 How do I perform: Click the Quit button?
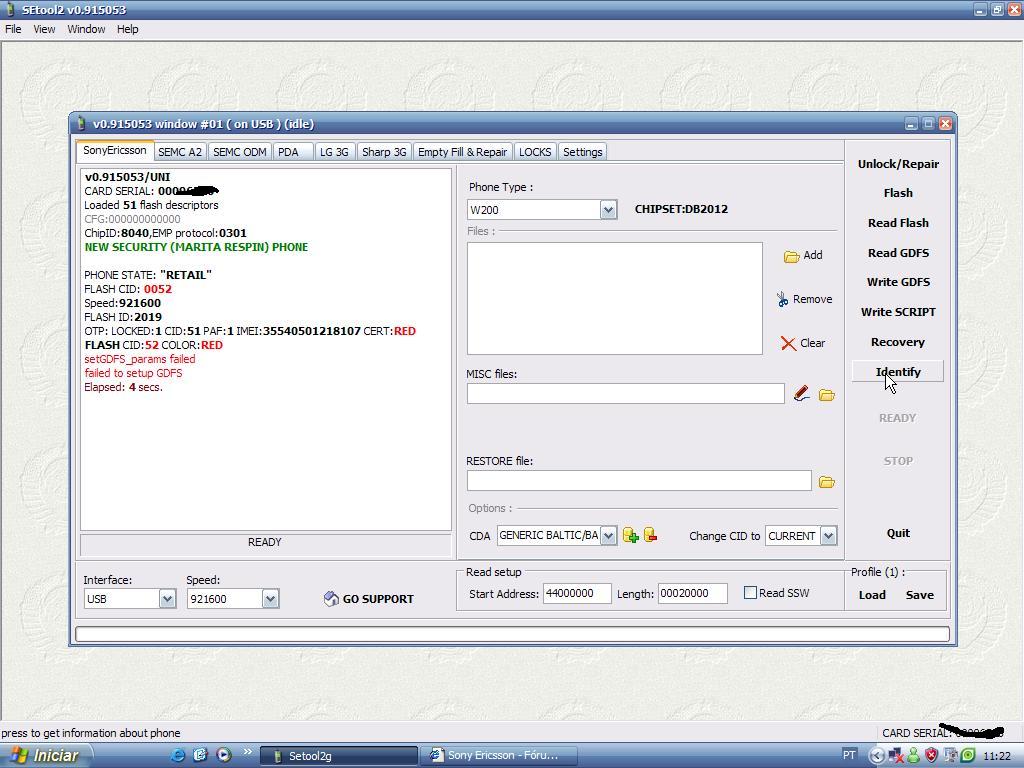point(898,534)
